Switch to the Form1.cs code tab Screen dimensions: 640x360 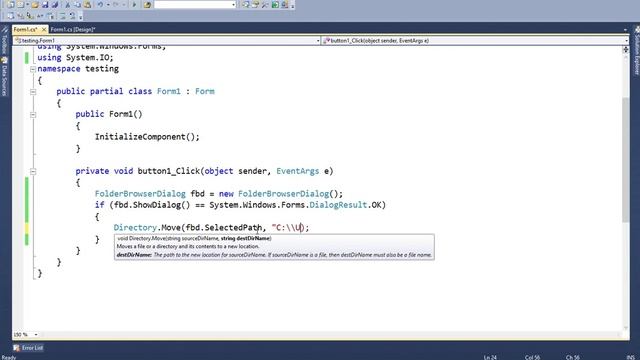(x=25, y=29)
